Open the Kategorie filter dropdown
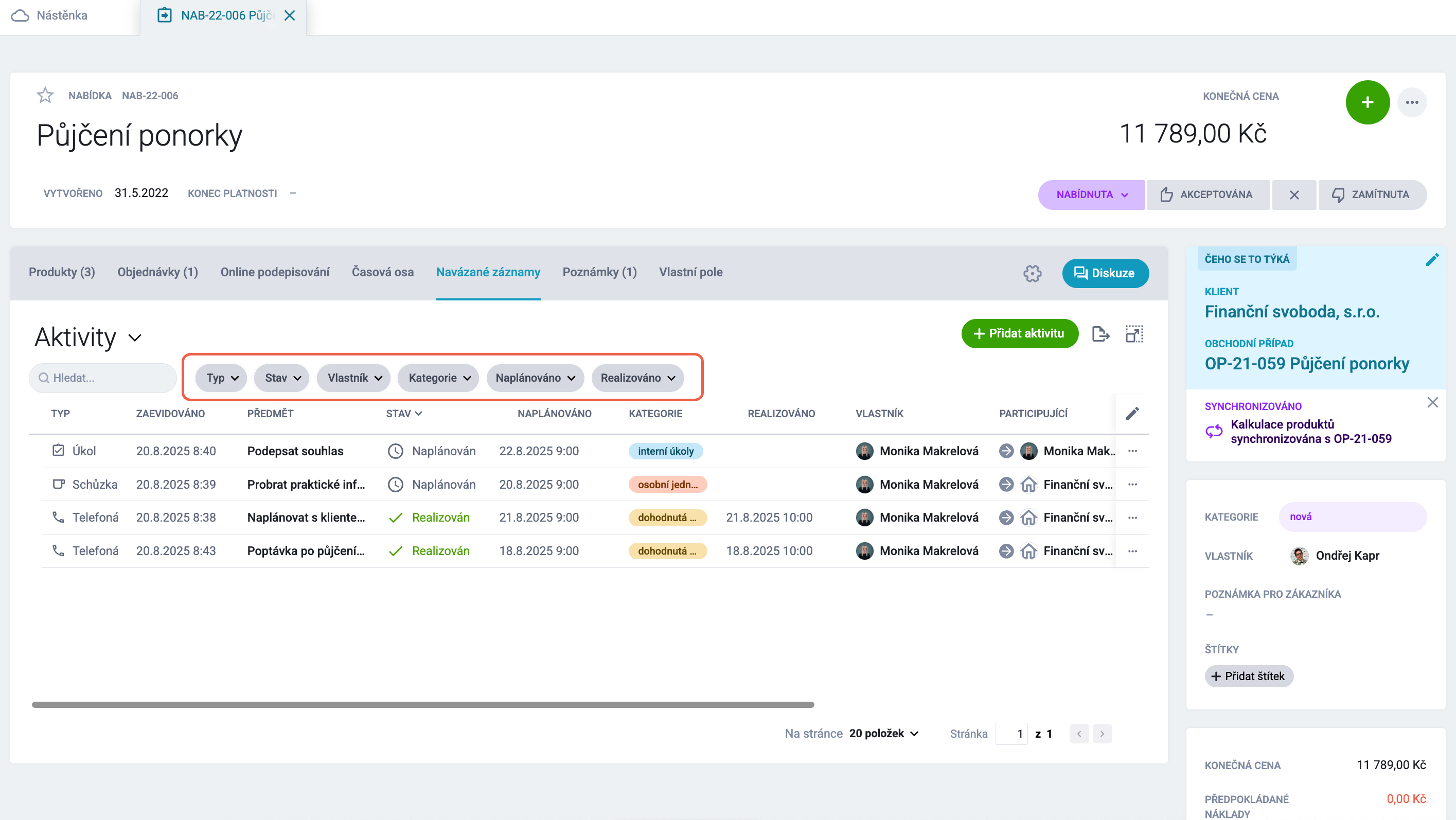This screenshot has width=1456, height=820. pyautogui.click(x=439, y=378)
